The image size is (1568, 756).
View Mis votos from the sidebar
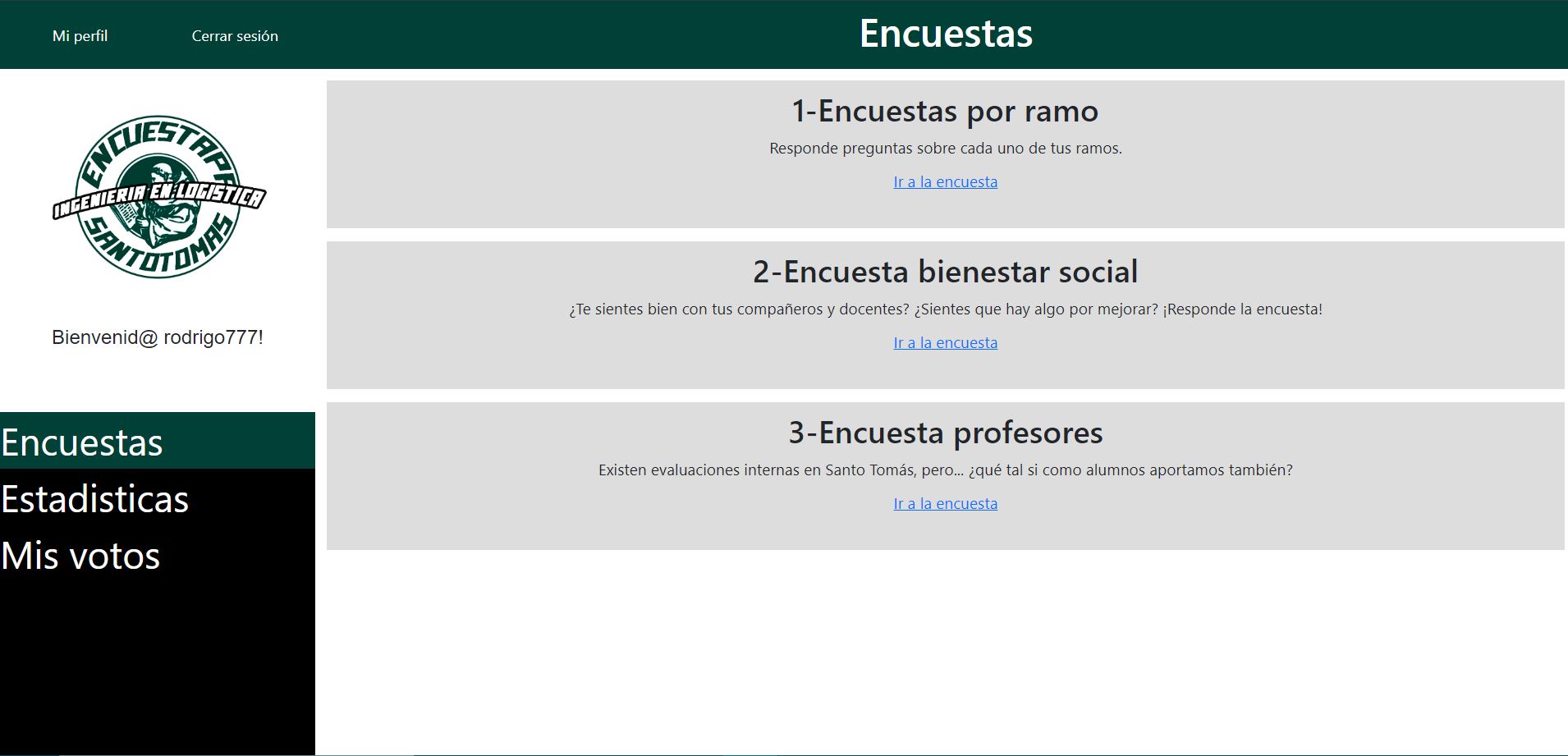(80, 556)
